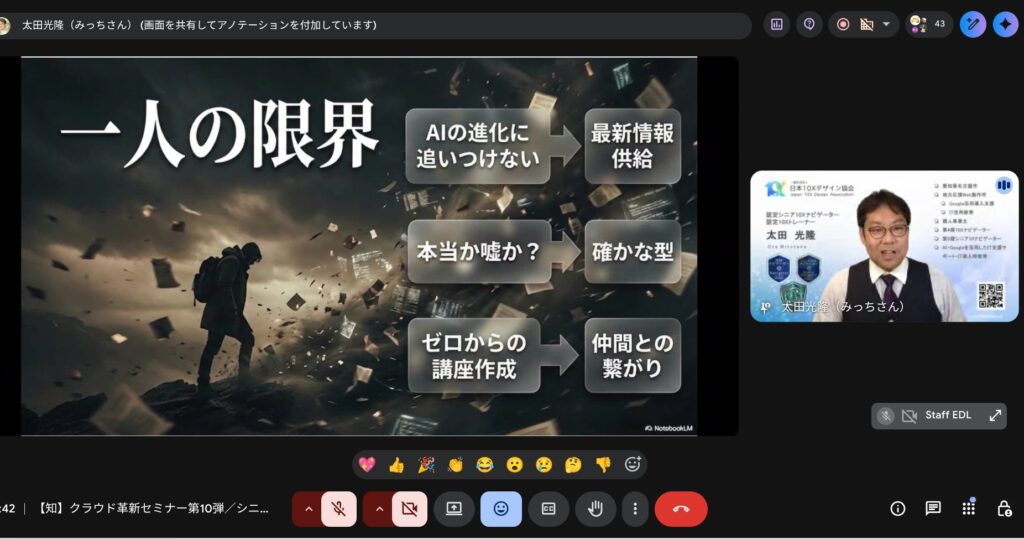Expand the Staff EDL self-view tile
1024x539 pixels.
[995, 415]
